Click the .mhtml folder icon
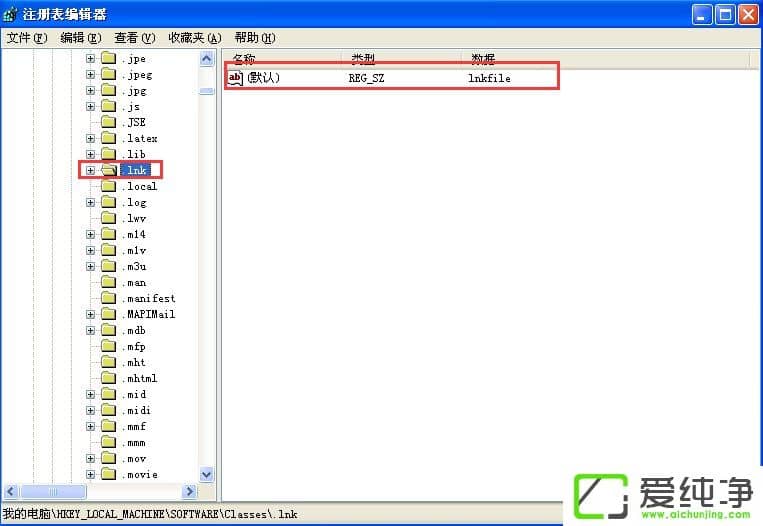This screenshot has height=526, width=763. pos(109,379)
